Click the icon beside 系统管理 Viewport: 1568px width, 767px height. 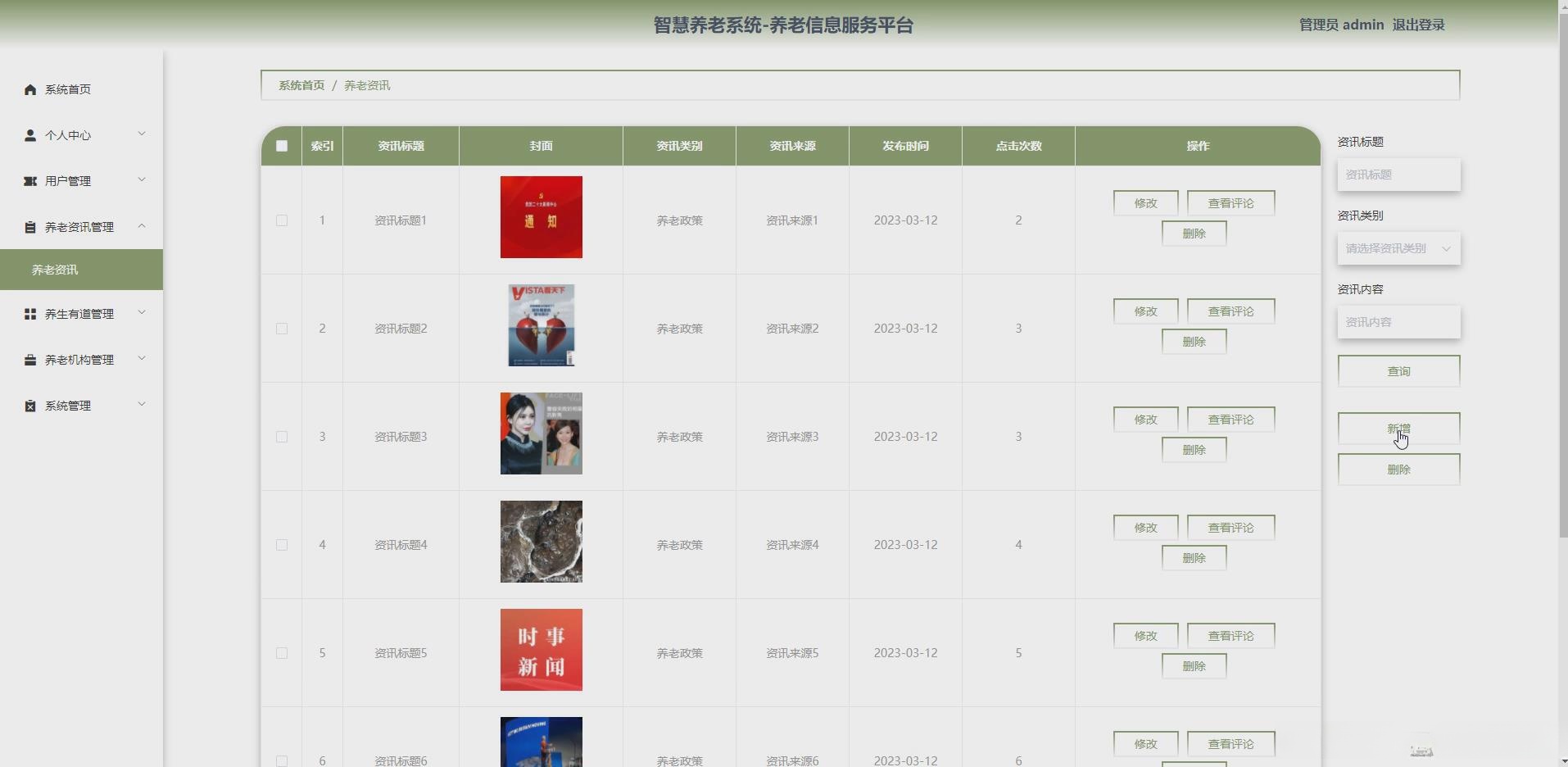[x=30, y=406]
